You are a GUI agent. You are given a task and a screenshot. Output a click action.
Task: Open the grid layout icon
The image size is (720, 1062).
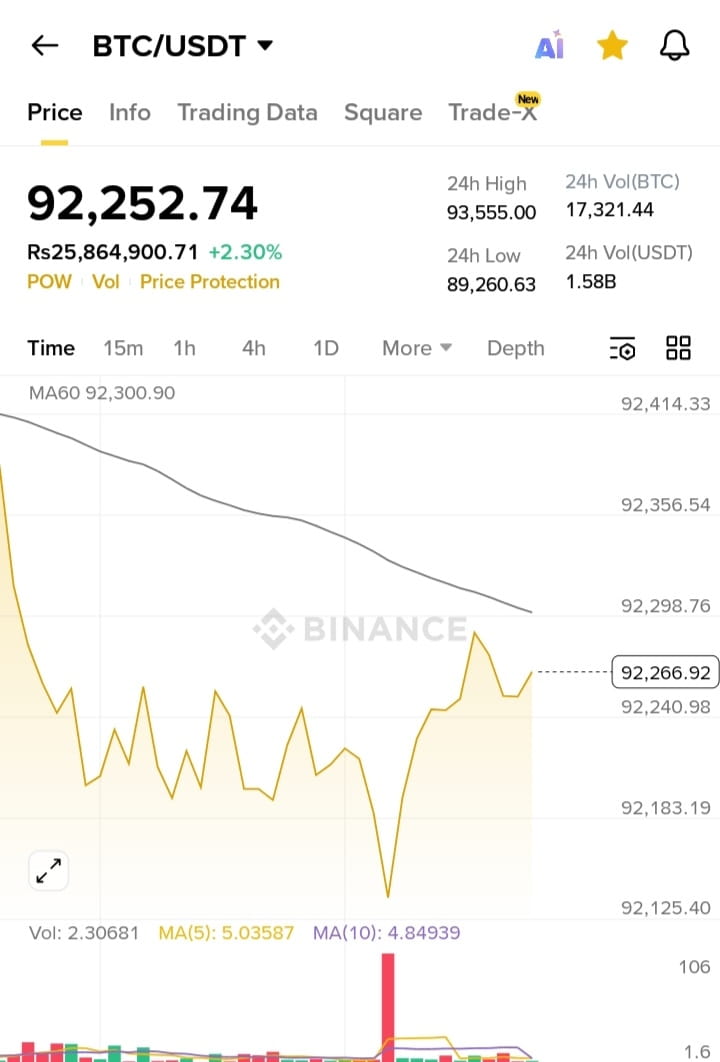(678, 348)
